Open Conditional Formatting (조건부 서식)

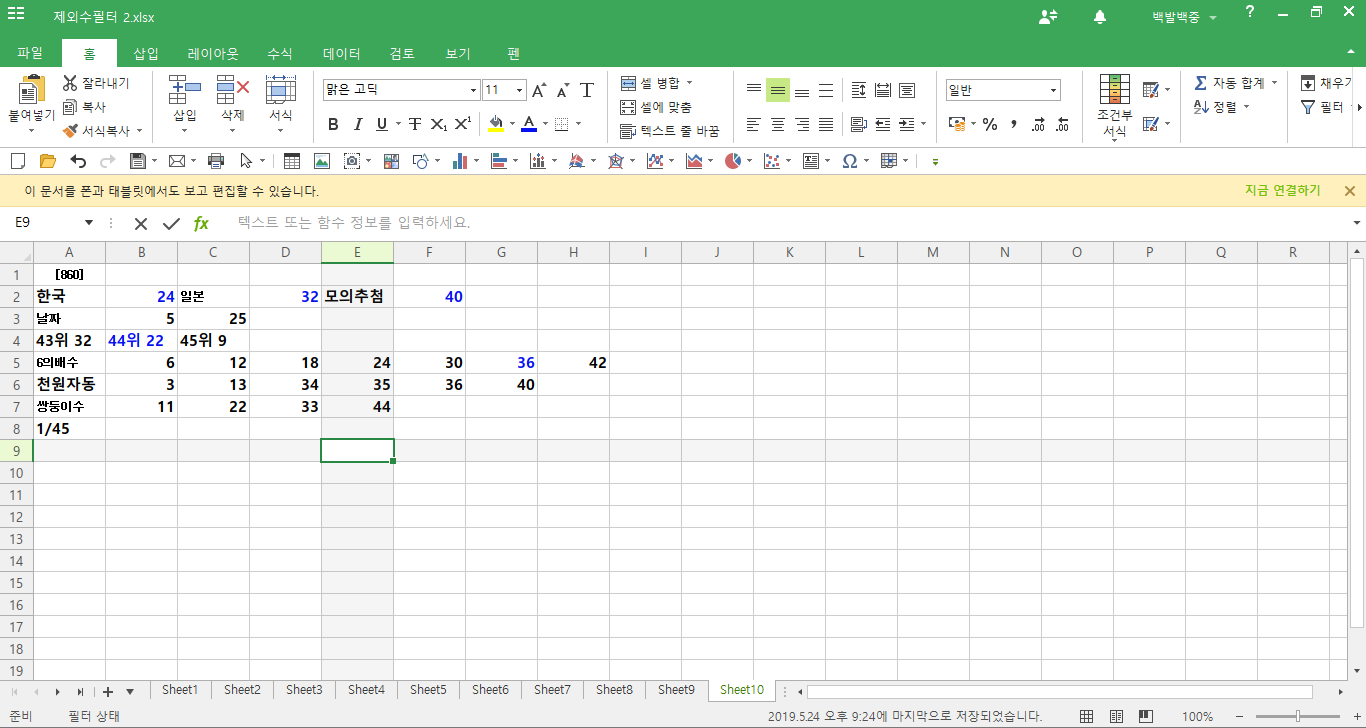[x=1114, y=107]
